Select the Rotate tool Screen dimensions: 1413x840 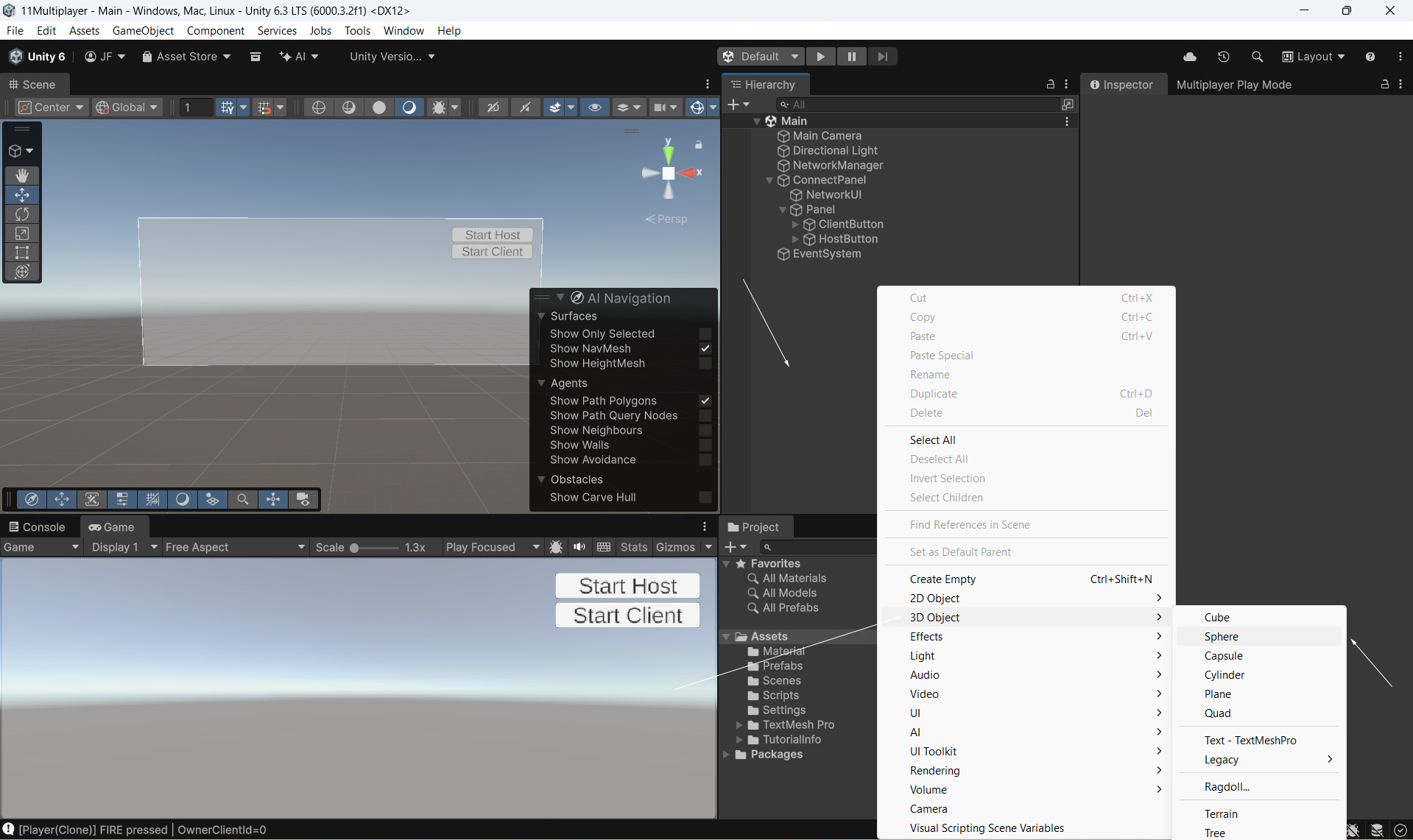[22, 214]
